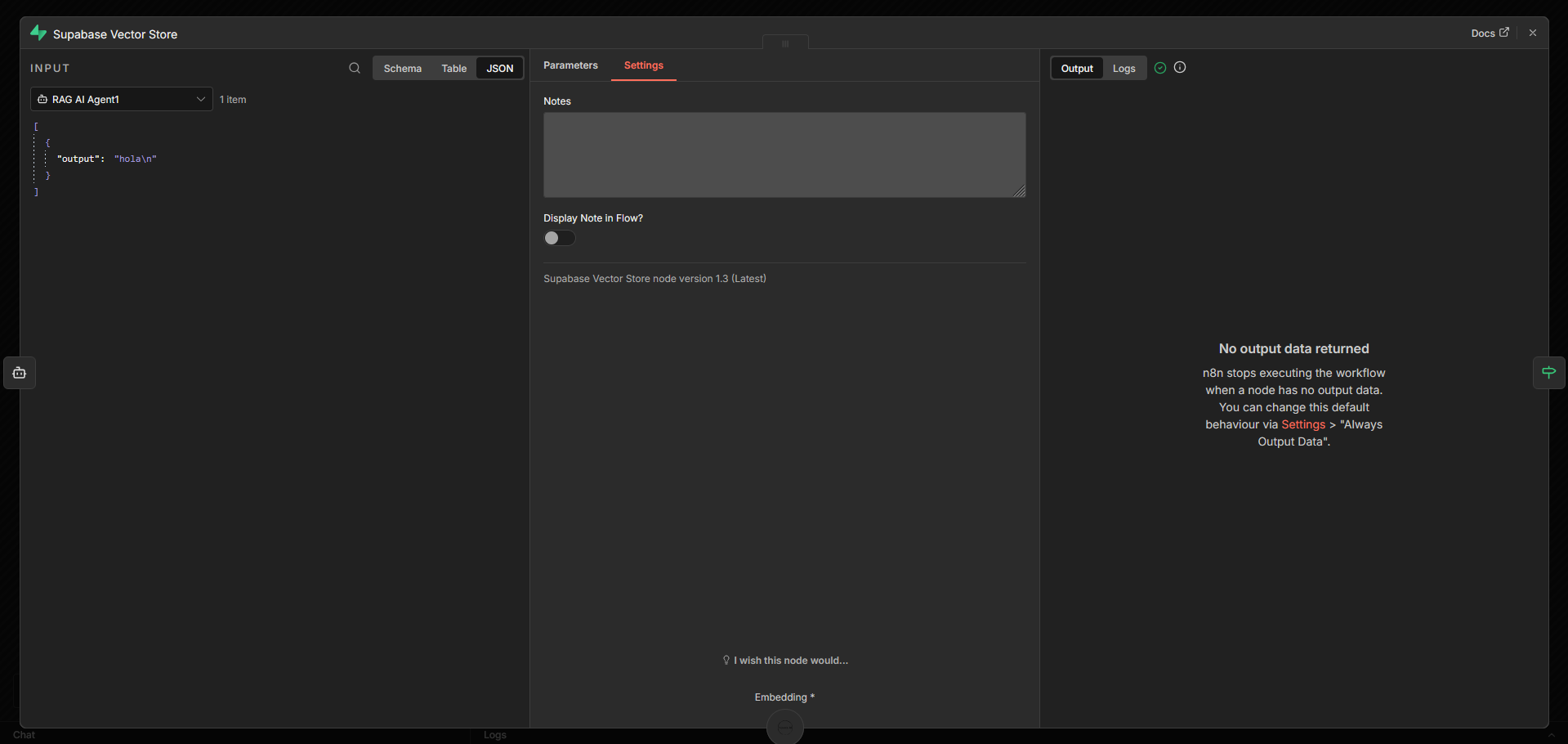
Task: Switch input view to Schema
Action: tap(403, 69)
